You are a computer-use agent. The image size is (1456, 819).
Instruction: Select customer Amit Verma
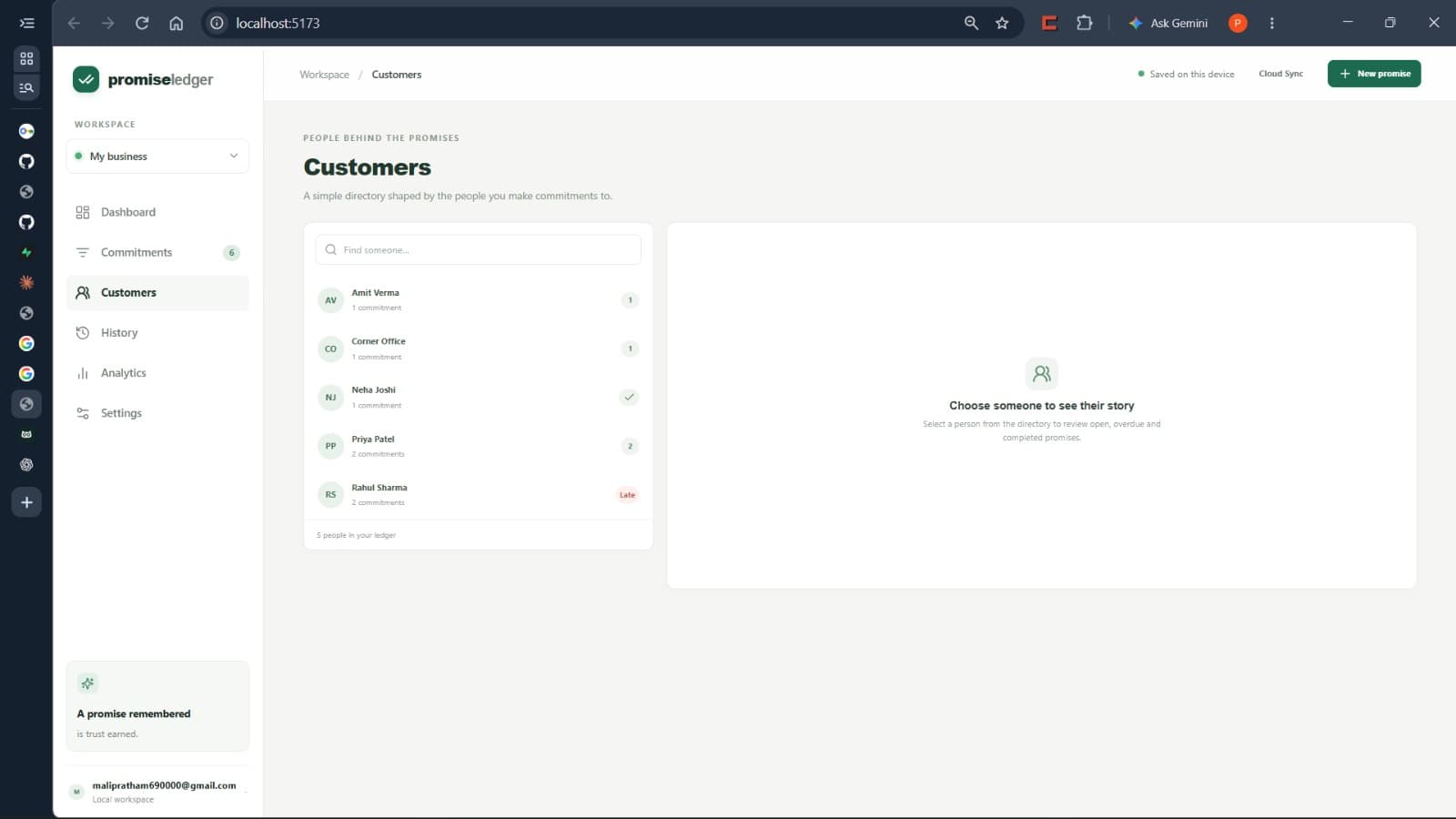pos(478,300)
